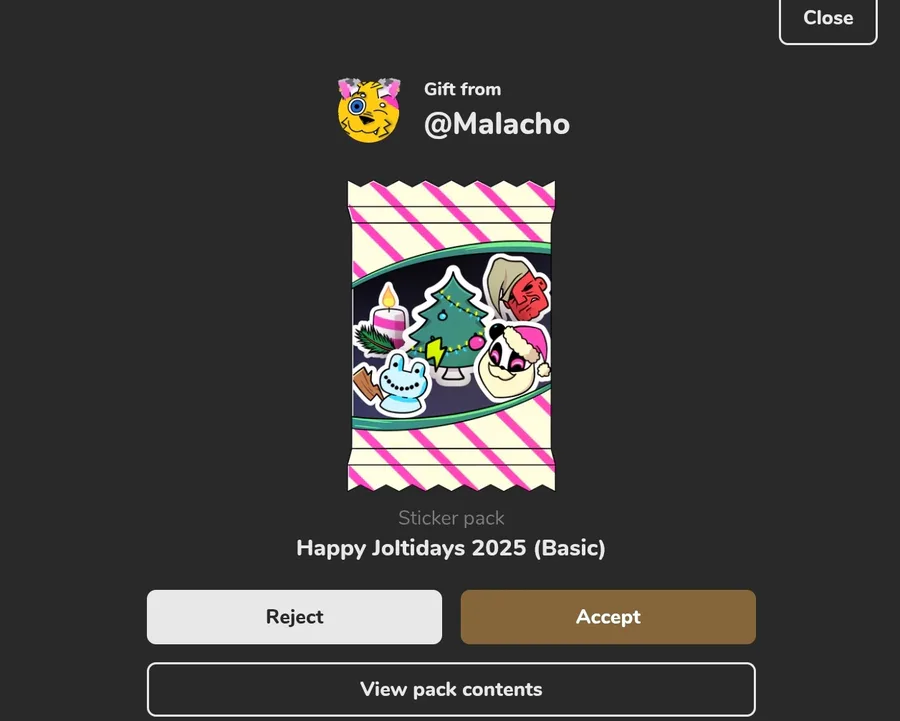Click the Happy Joltidays 2025 (Basic) title
The height and width of the screenshot is (721, 900).
[x=451, y=548]
